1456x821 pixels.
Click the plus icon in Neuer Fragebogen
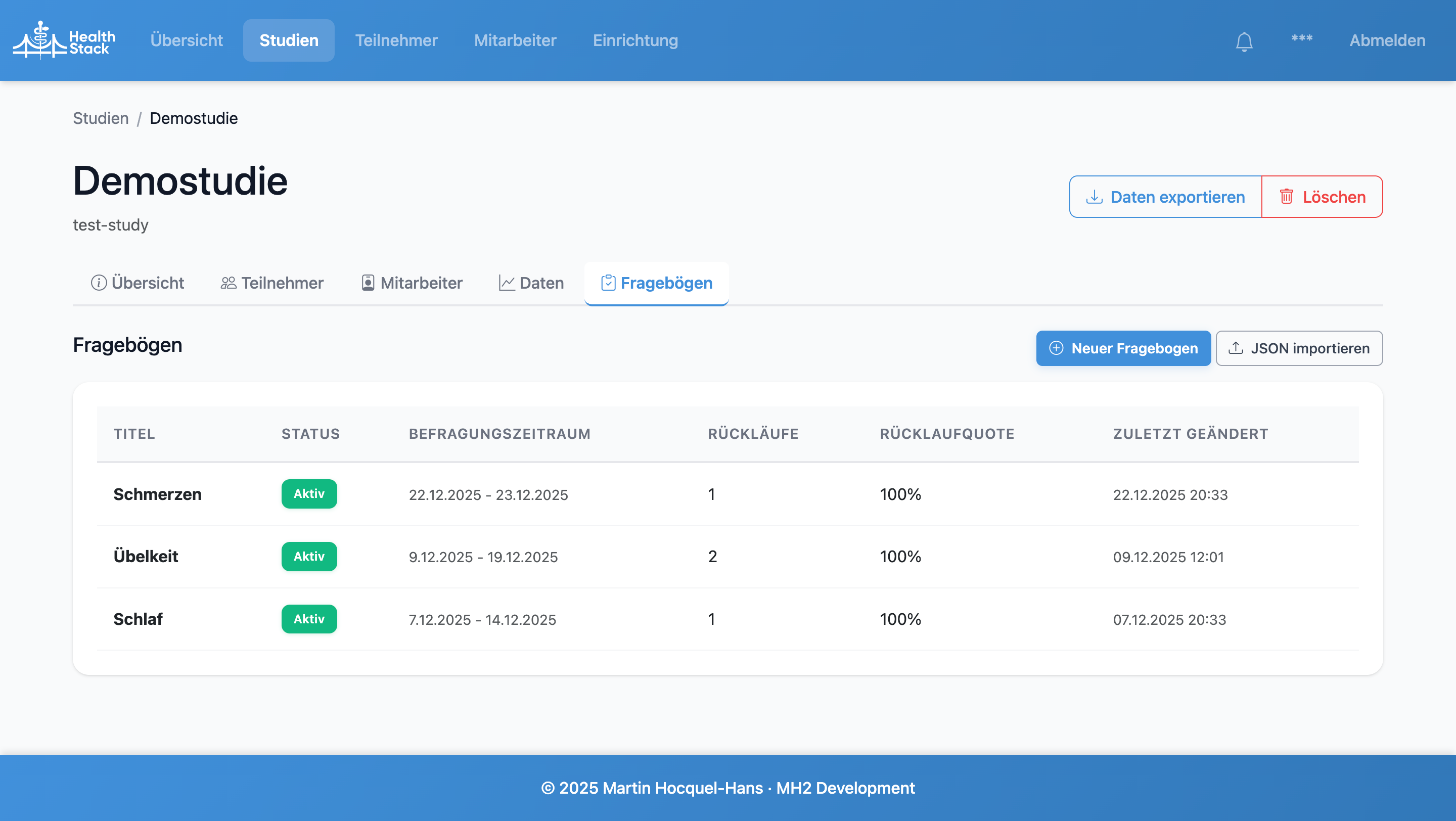click(1057, 348)
